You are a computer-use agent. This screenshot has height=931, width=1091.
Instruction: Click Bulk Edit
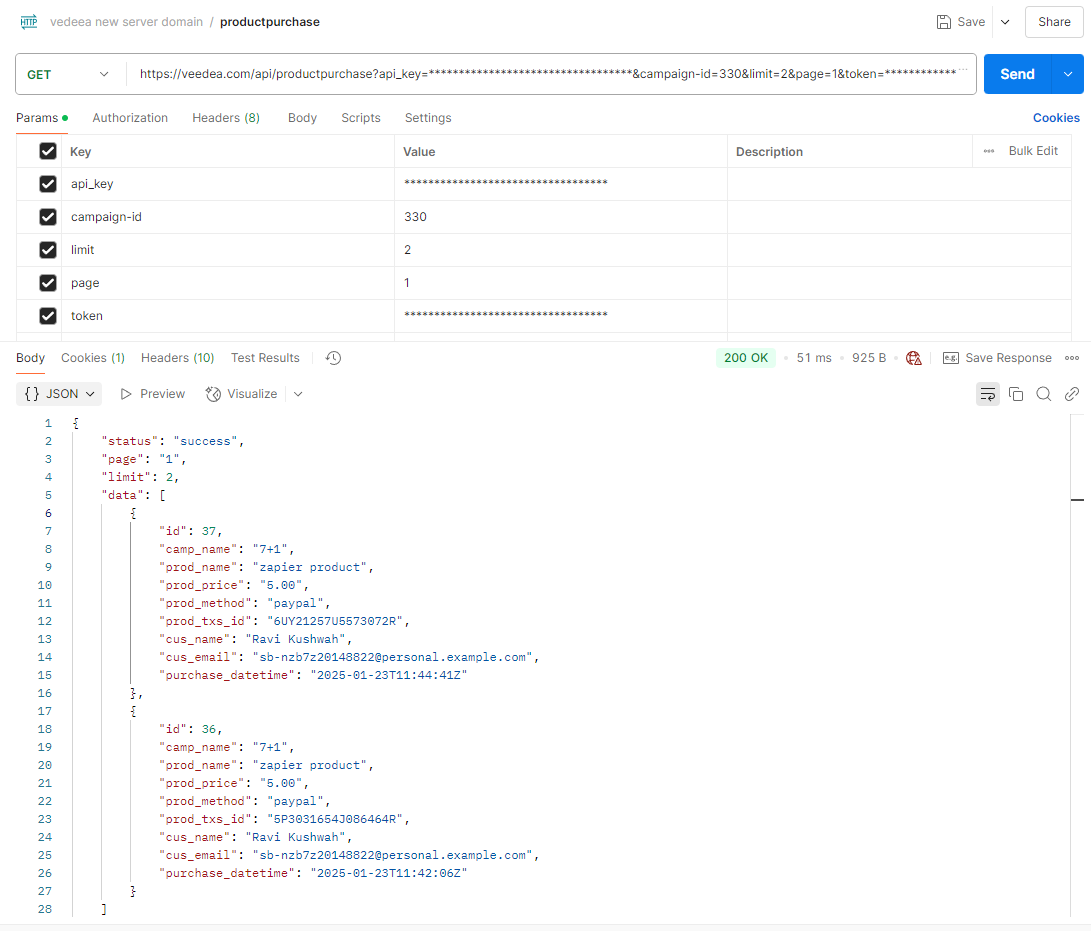click(x=1033, y=151)
